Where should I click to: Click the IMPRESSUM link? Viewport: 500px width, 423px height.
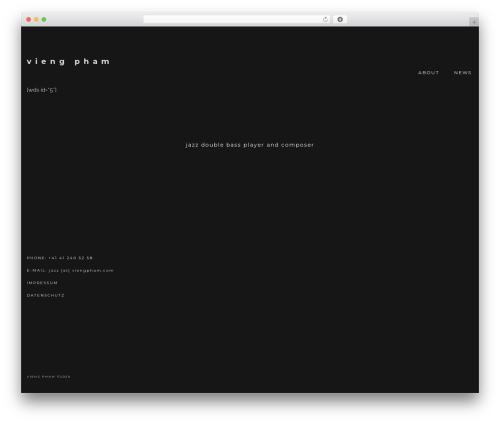[42, 283]
